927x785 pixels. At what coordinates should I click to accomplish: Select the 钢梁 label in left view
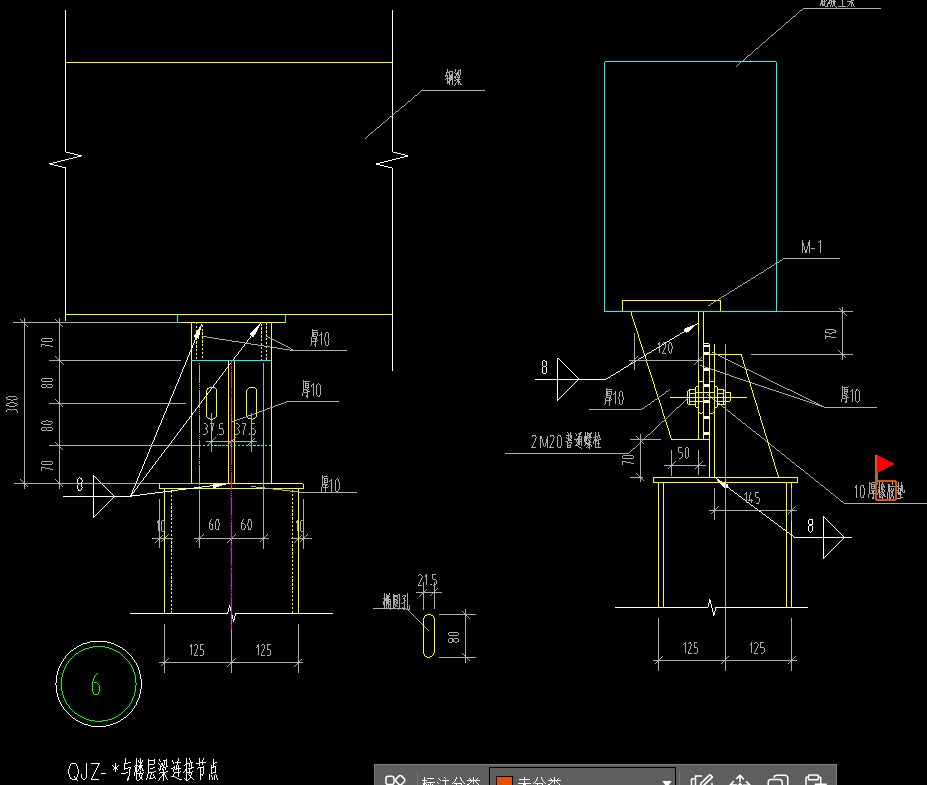coord(453,77)
